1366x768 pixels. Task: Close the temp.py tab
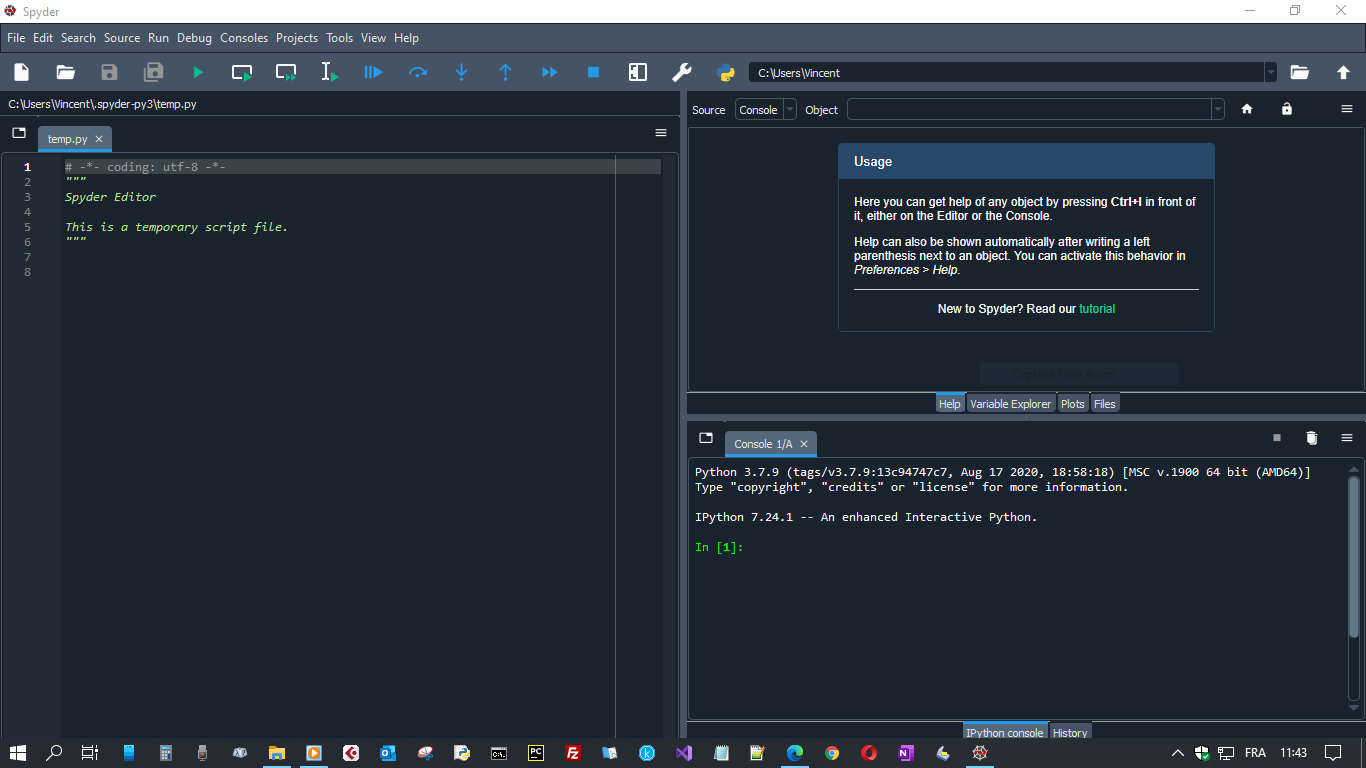pos(99,139)
